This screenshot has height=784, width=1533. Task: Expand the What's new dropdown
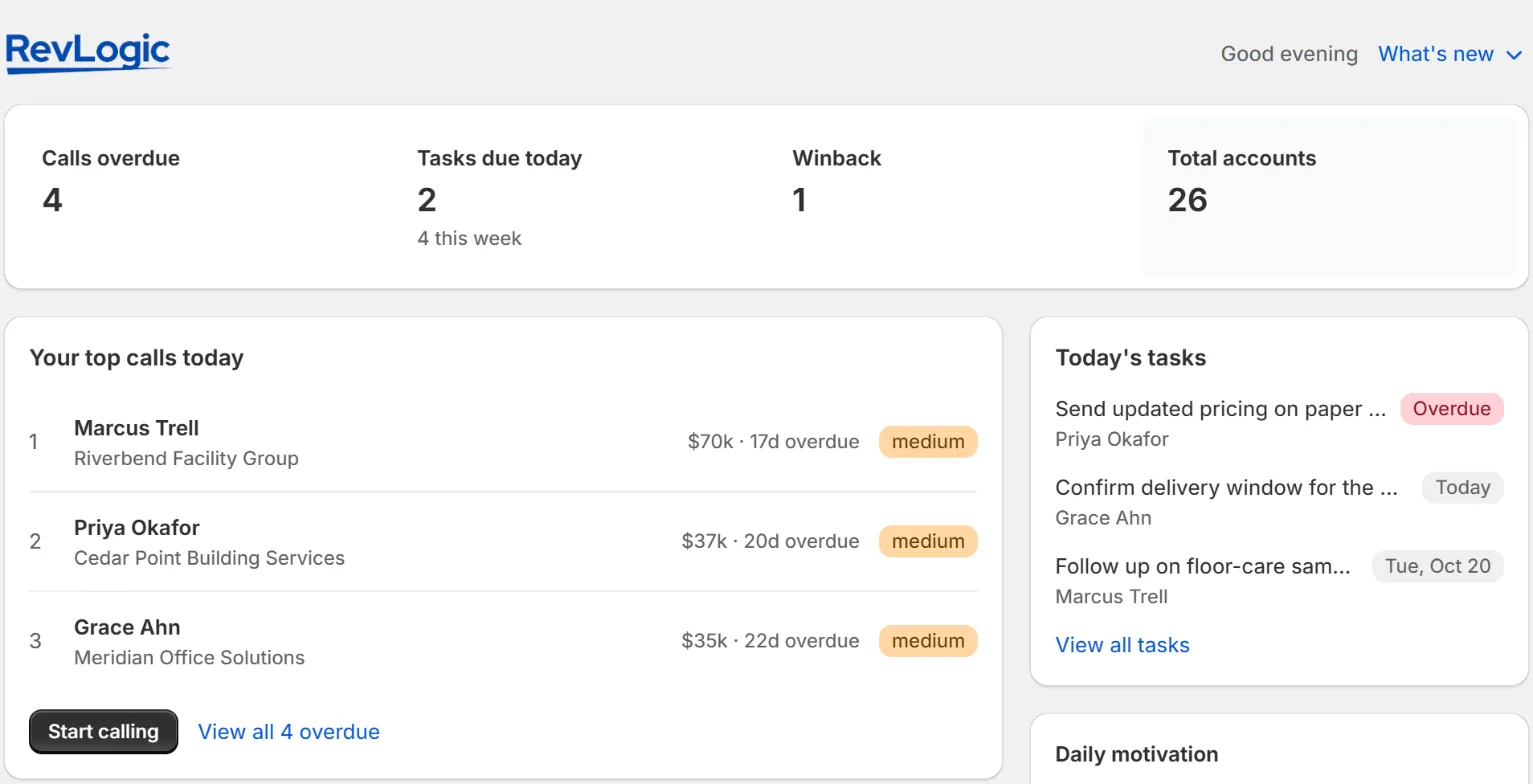[x=1450, y=54]
